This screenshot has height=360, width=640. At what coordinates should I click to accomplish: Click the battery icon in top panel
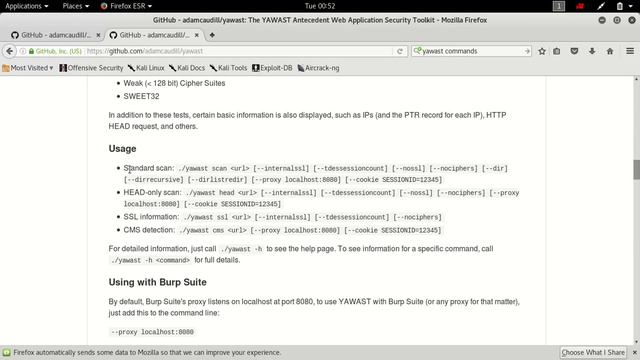click(x=620, y=6)
